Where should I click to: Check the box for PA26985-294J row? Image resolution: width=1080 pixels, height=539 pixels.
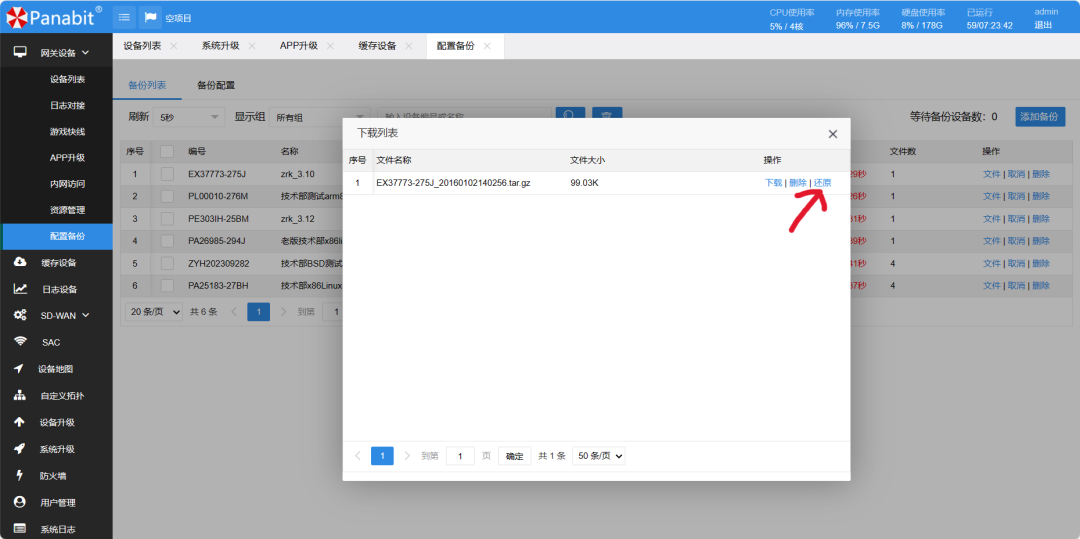click(x=167, y=241)
